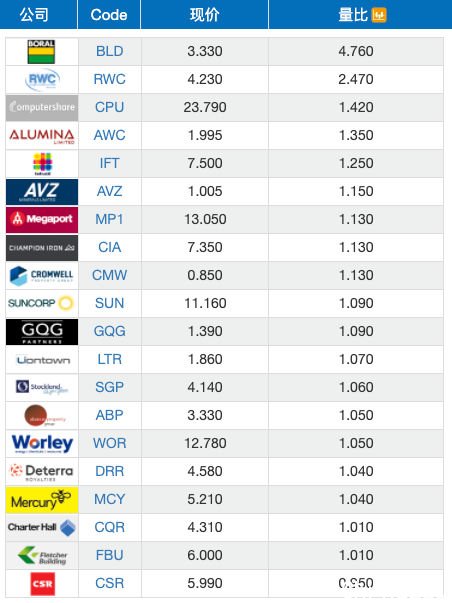Screen dimensions: 452x603
Task: Select the Champion Iron logo
Action: (42, 248)
